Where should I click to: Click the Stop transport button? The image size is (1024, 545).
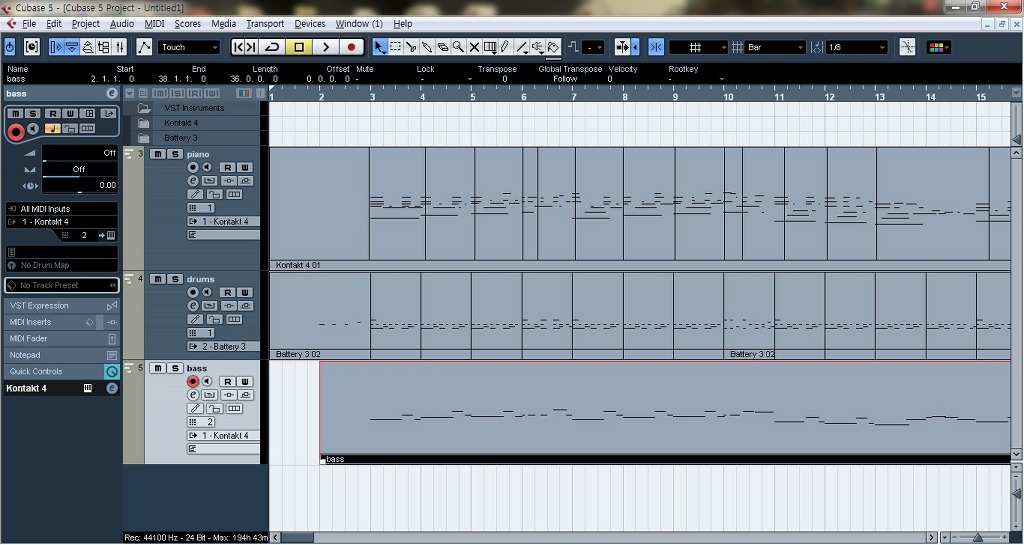299,47
